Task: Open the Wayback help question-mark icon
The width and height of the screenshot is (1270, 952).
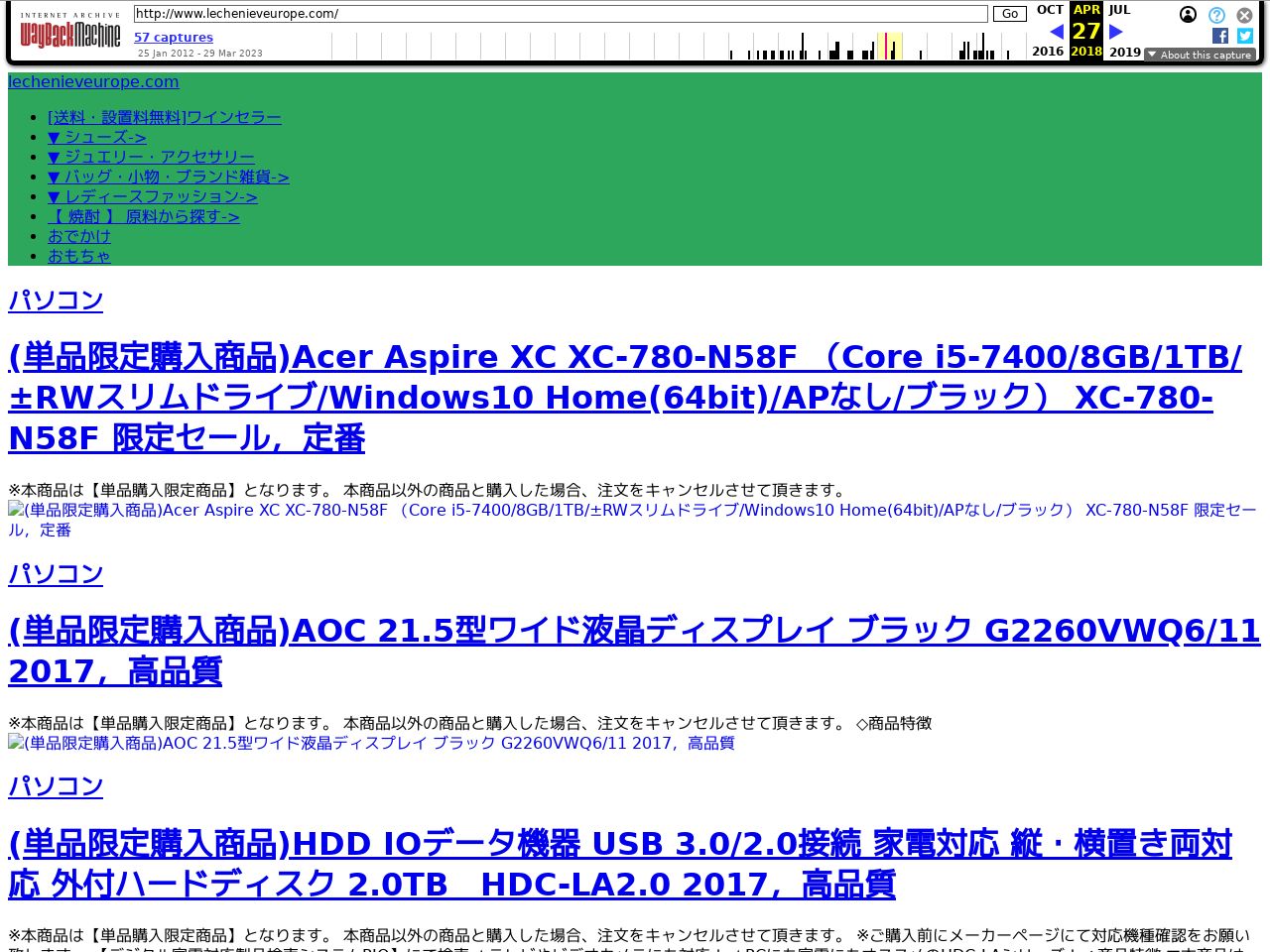Action: point(1216,15)
